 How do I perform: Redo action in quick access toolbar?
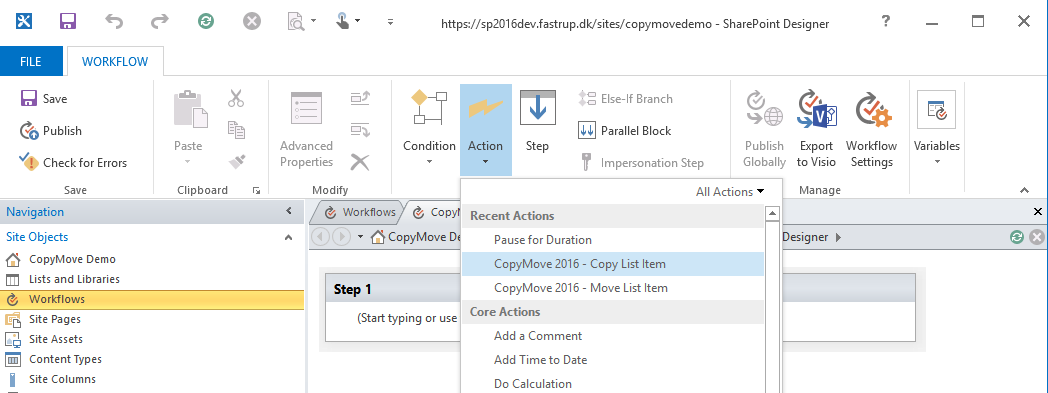160,21
